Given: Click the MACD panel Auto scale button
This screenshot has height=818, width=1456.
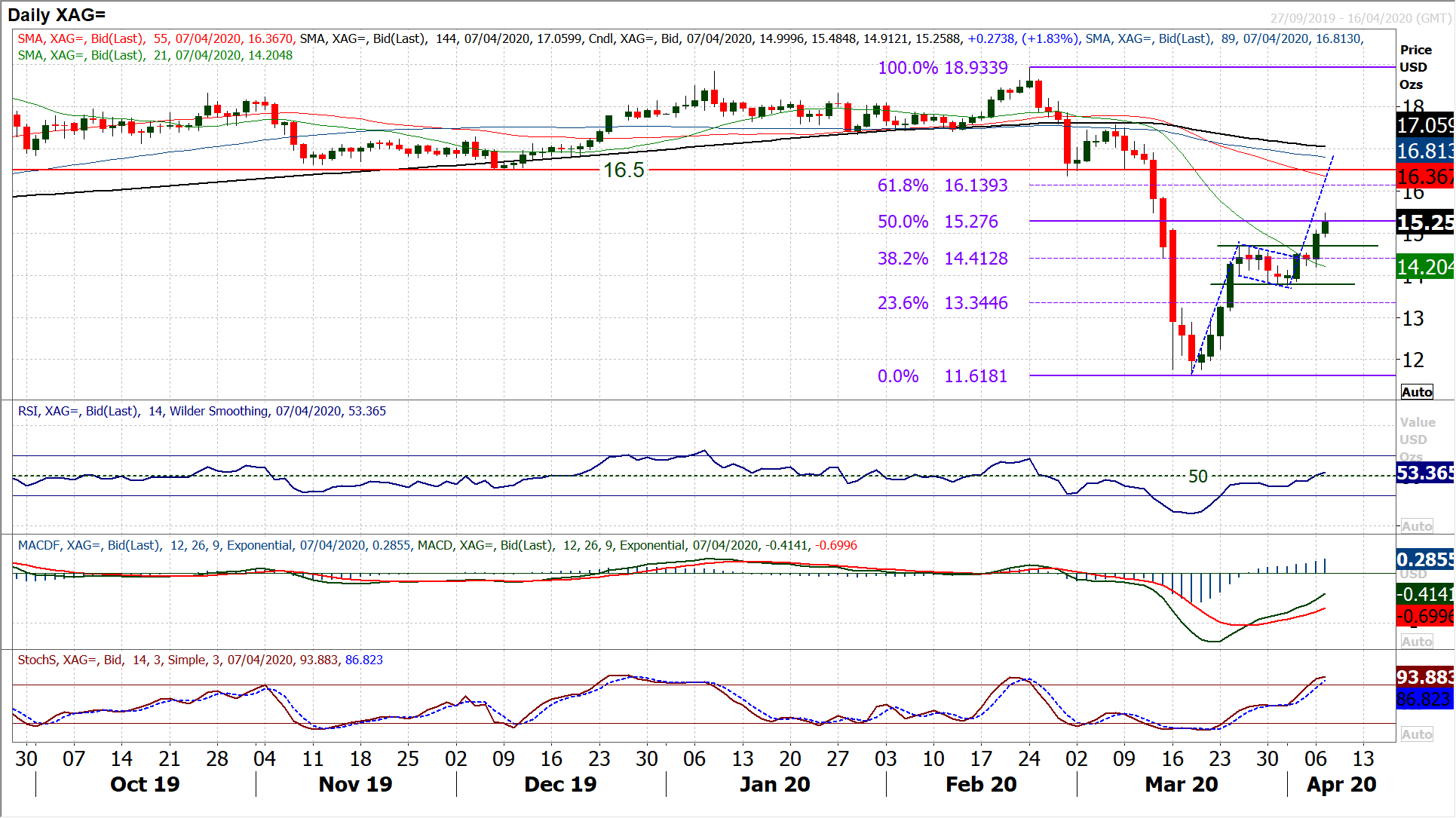Looking at the screenshot, I should pyautogui.click(x=1417, y=642).
